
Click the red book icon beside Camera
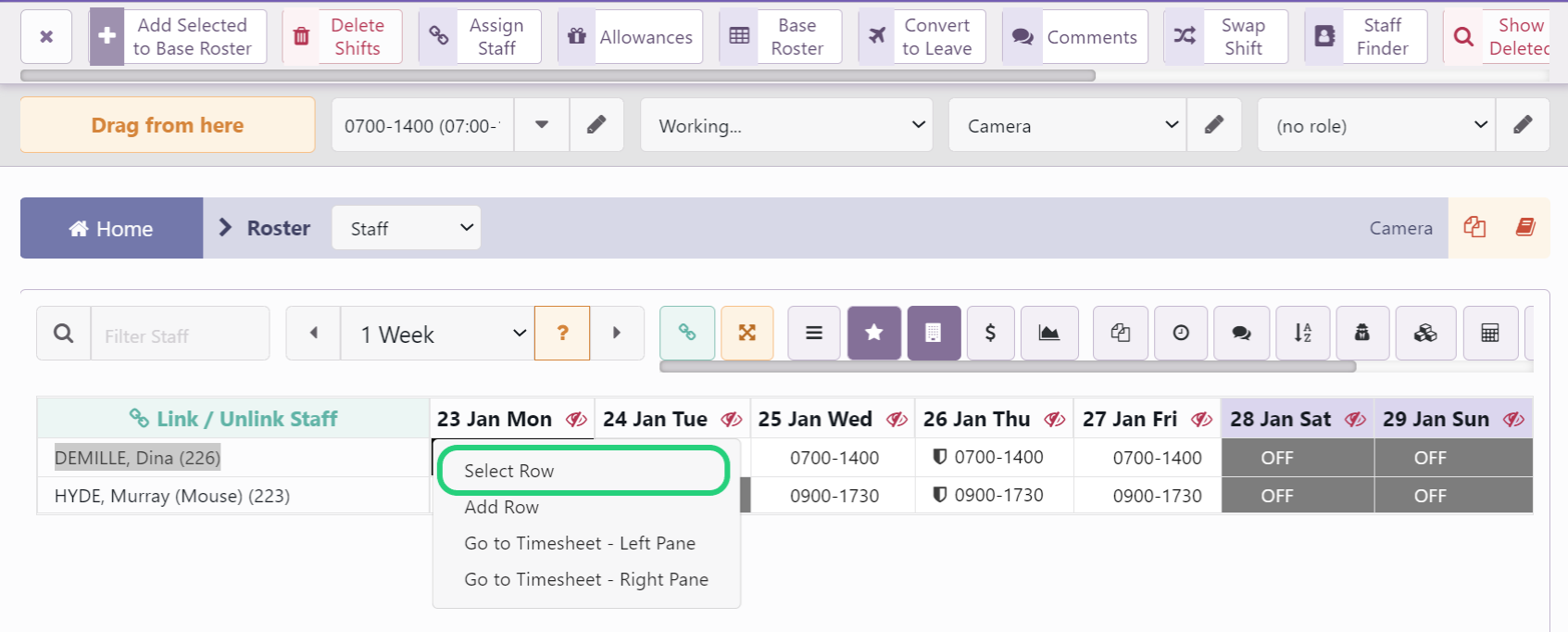(x=1524, y=227)
